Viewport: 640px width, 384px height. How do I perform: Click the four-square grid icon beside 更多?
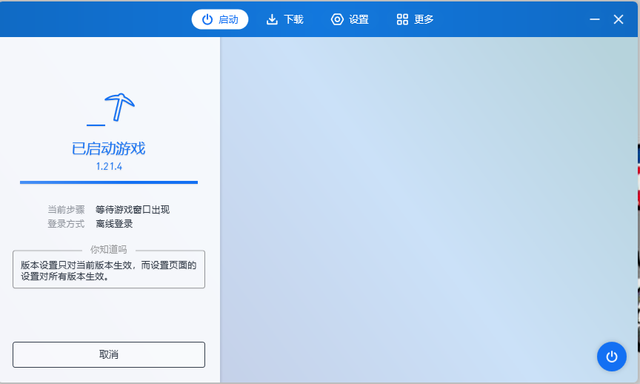[402, 19]
